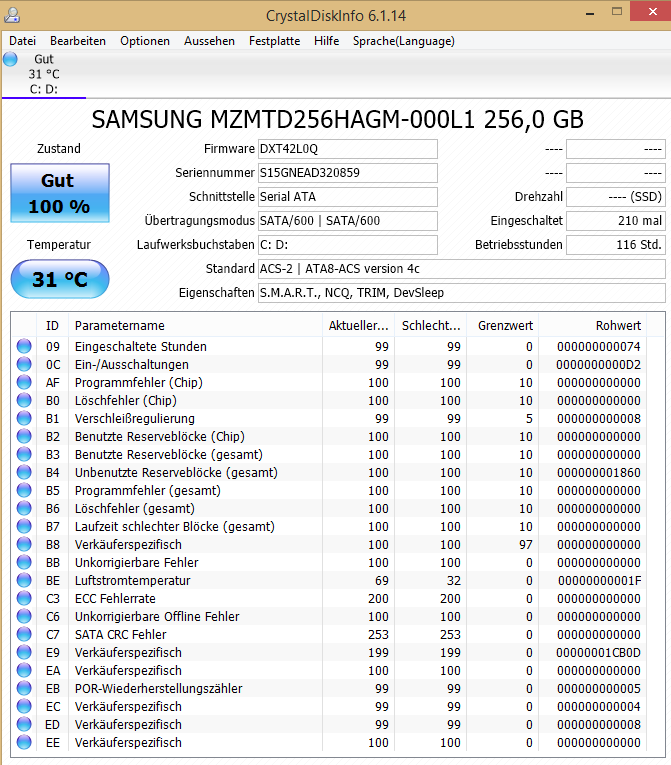Click the blue status orb above the drive tab

[10, 59]
